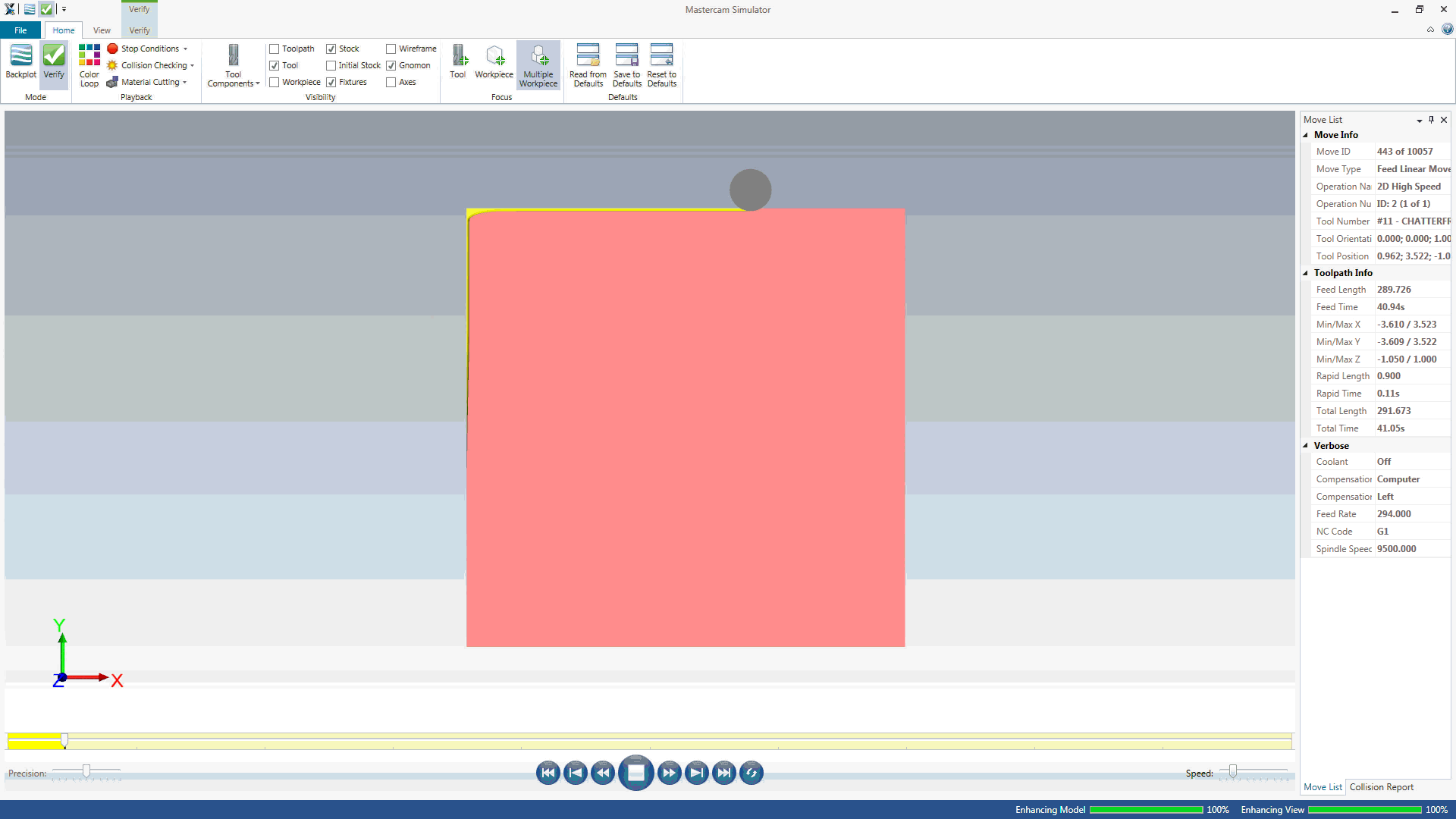Open Collision Checking dropdown
The height and width of the screenshot is (819, 1456).
[x=154, y=65]
